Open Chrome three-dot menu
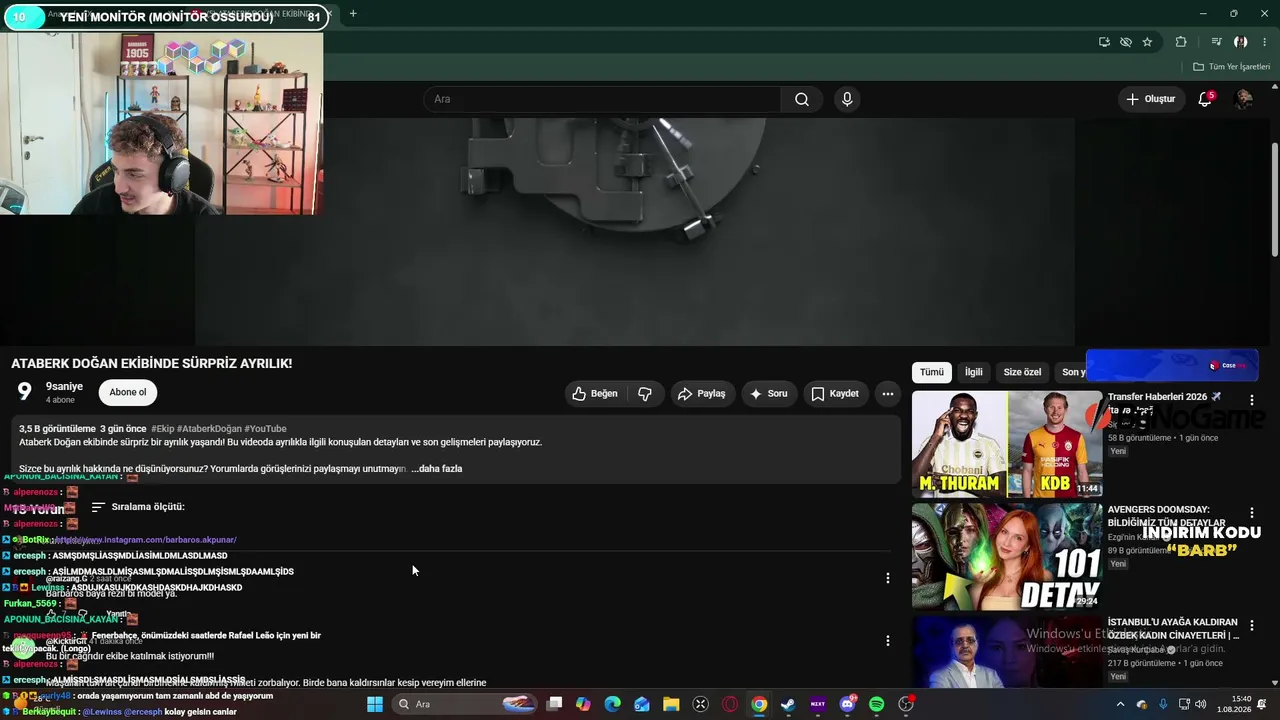 coord(1263,42)
